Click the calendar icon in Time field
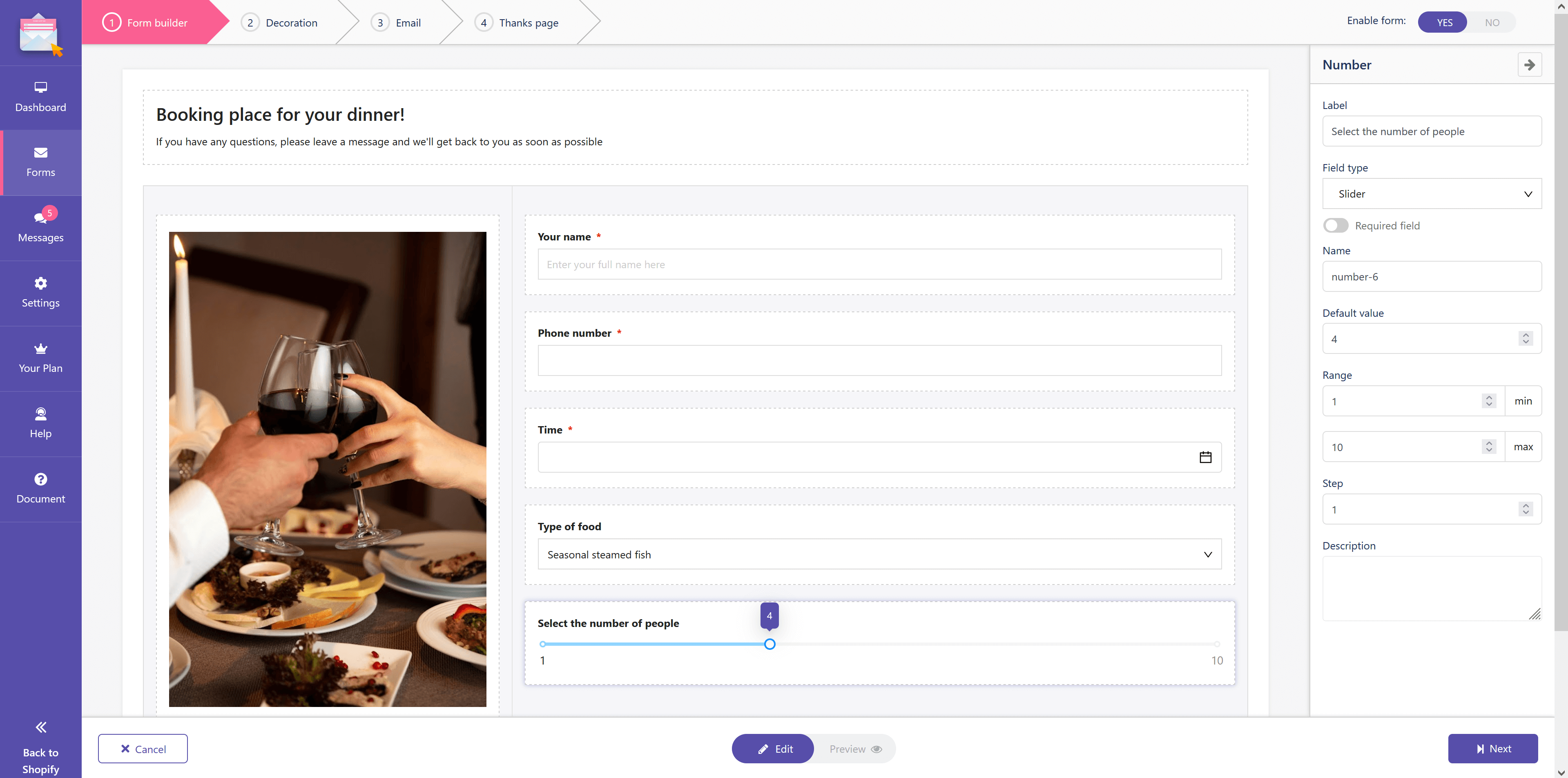The image size is (1568, 778). point(1205,457)
